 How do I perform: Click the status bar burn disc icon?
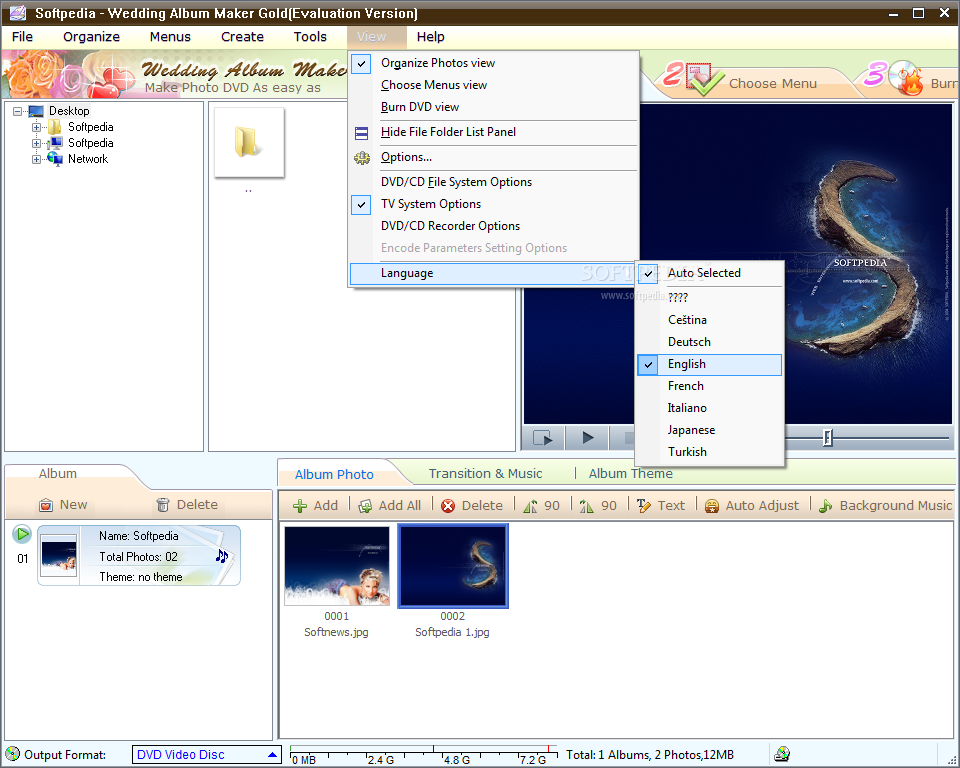point(782,754)
